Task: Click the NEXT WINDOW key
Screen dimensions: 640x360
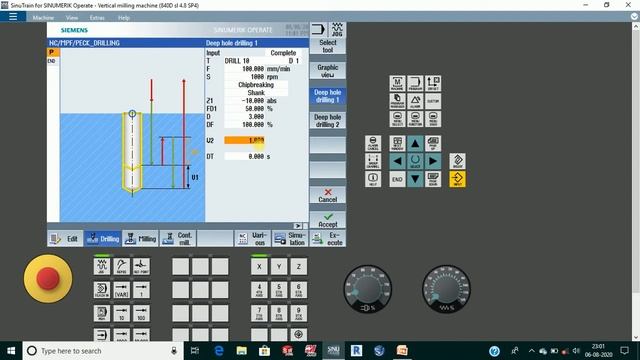Action: (x=397, y=143)
